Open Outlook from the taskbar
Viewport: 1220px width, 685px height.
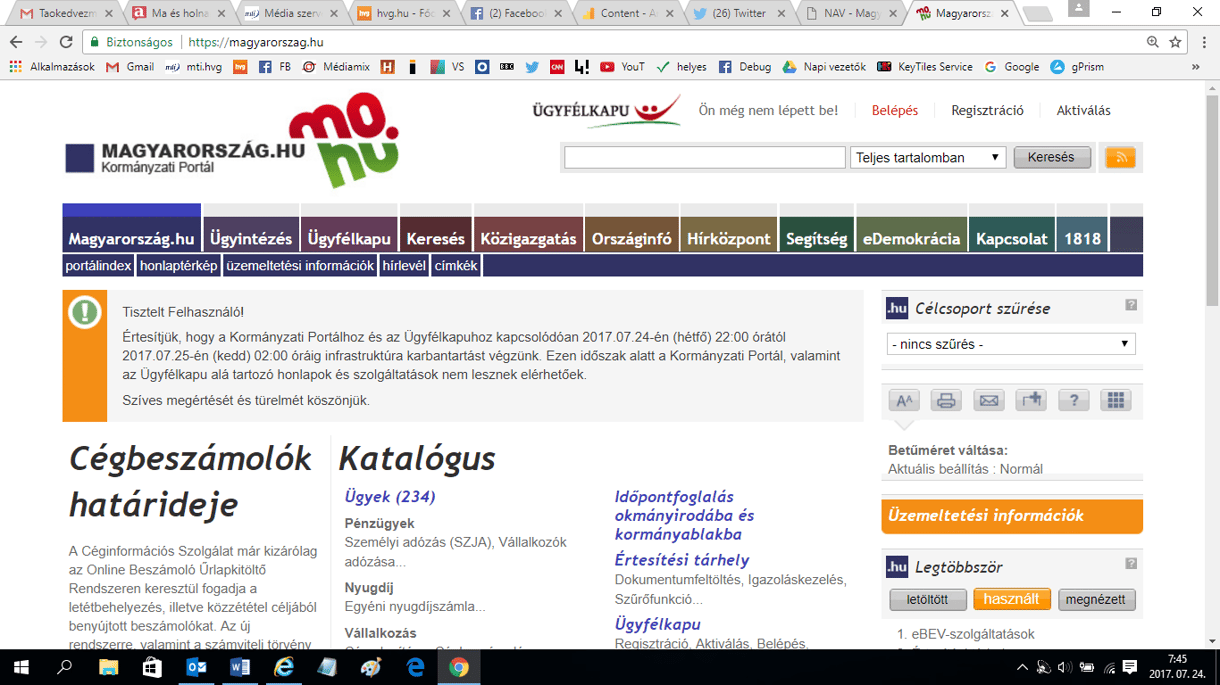[x=196, y=667]
